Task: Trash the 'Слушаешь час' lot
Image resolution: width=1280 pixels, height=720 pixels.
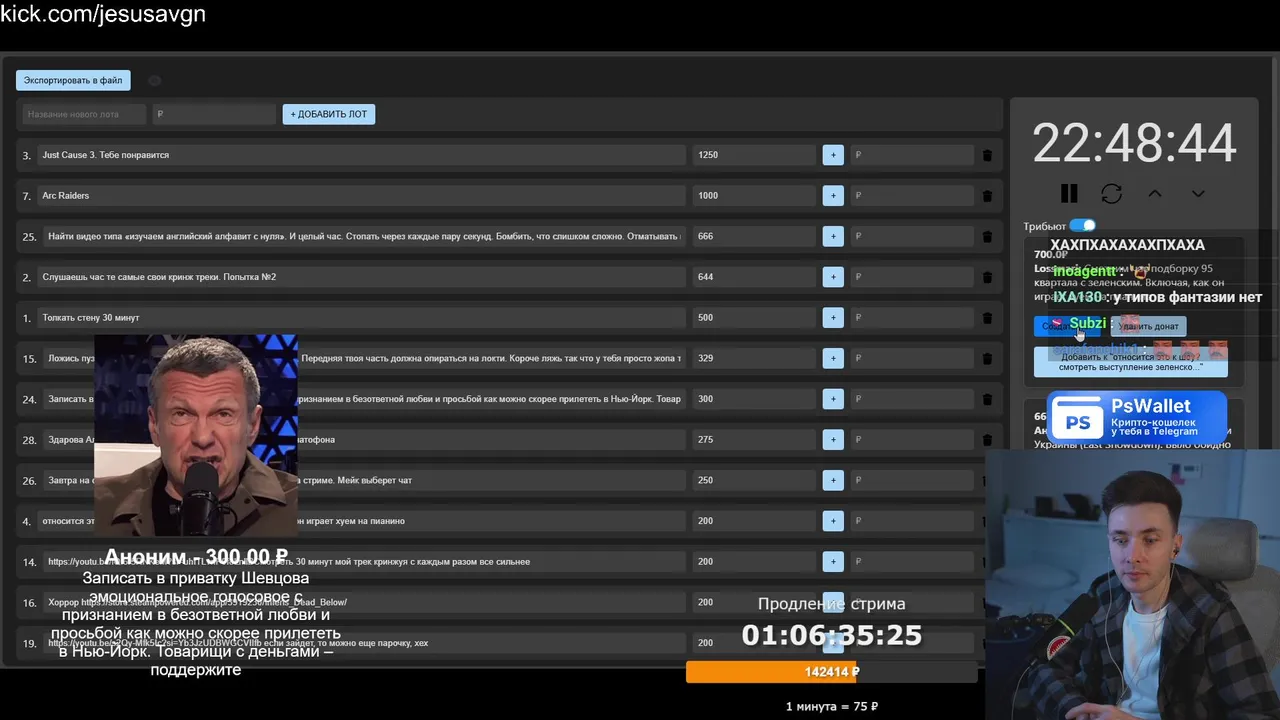Action: pos(987,277)
